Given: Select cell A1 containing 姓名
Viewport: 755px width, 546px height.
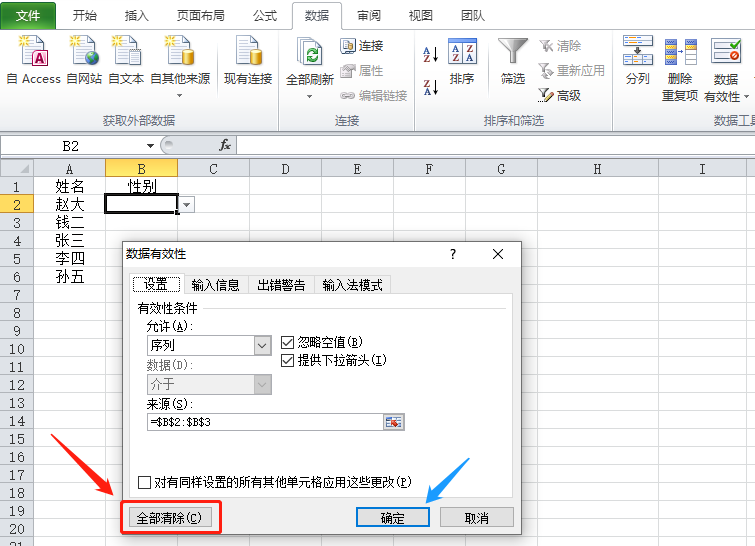Looking at the screenshot, I should pos(69,186).
